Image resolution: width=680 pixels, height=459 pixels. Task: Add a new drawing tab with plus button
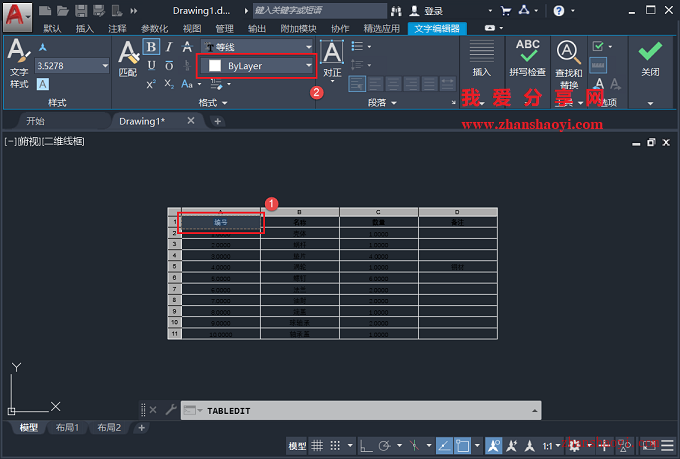click(218, 121)
